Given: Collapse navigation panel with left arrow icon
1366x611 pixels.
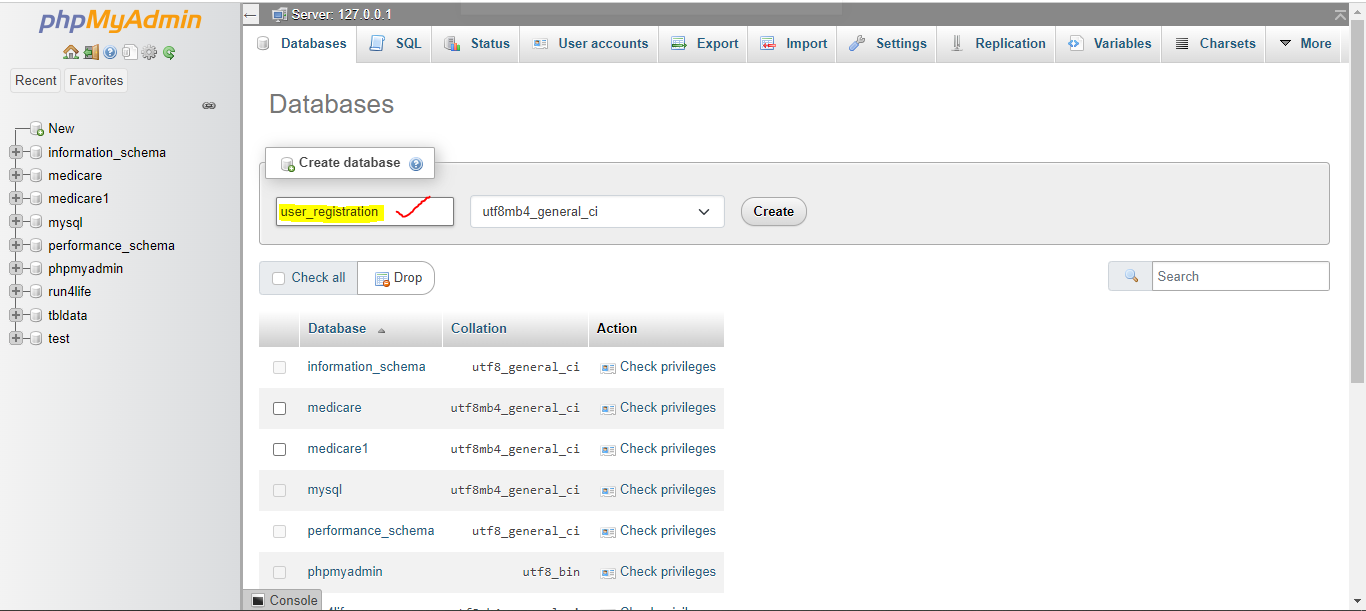Looking at the screenshot, I should [250, 14].
